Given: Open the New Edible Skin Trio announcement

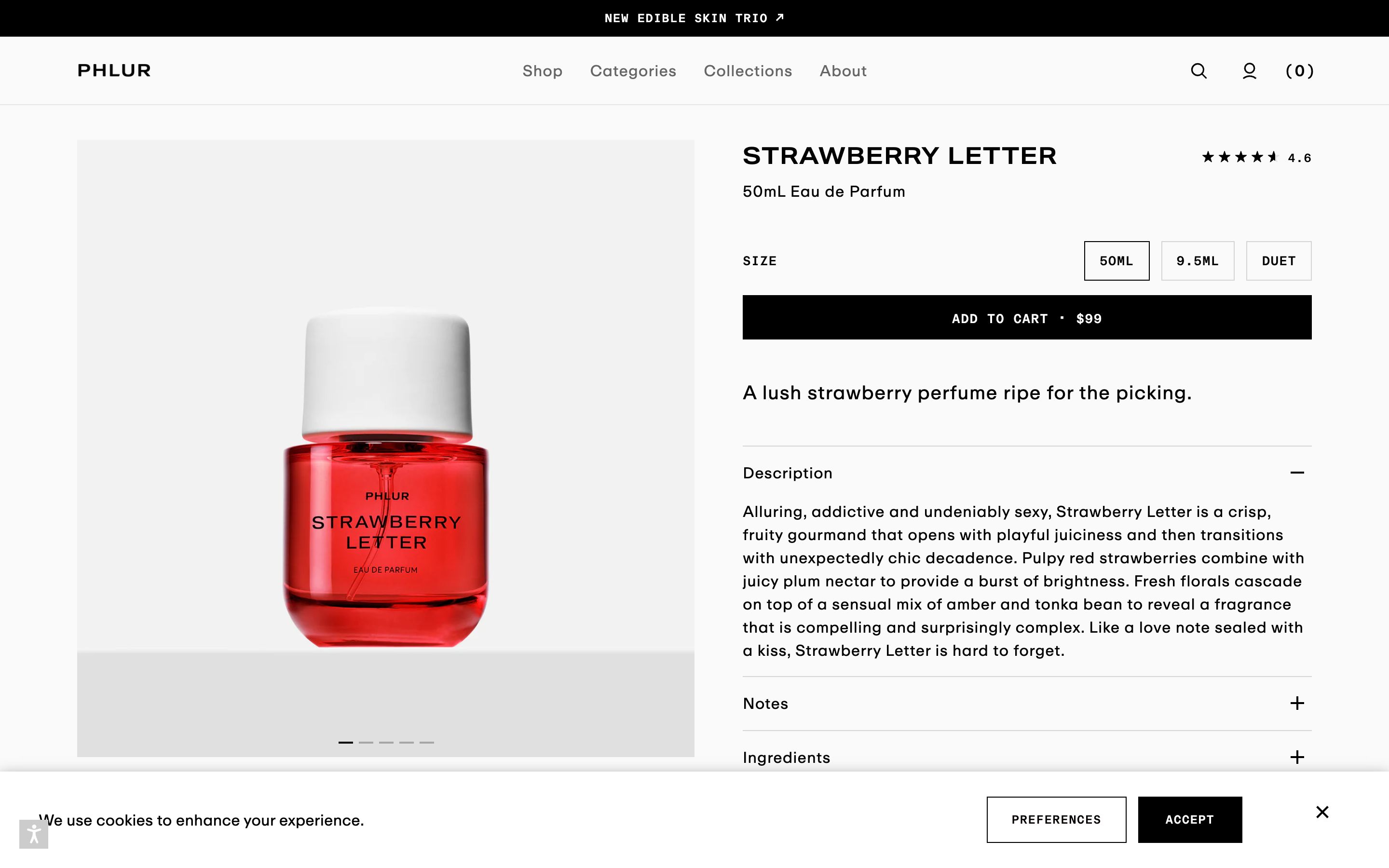Looking at the screenshot, I should (694, 18).
